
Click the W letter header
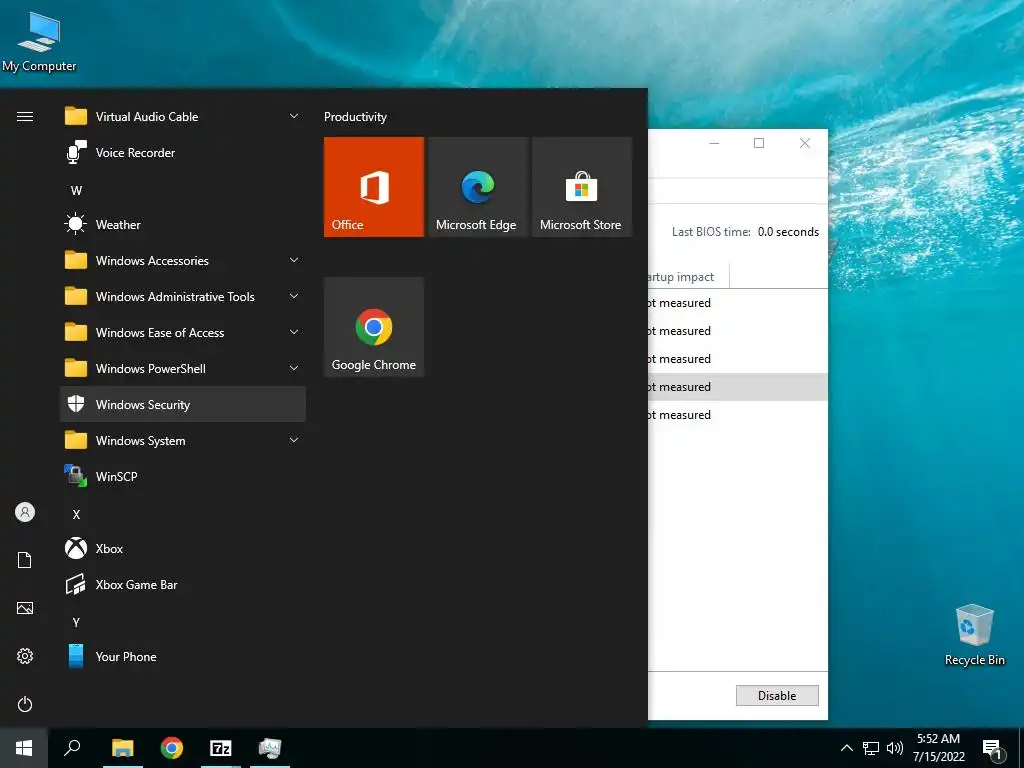click(76, 191)
